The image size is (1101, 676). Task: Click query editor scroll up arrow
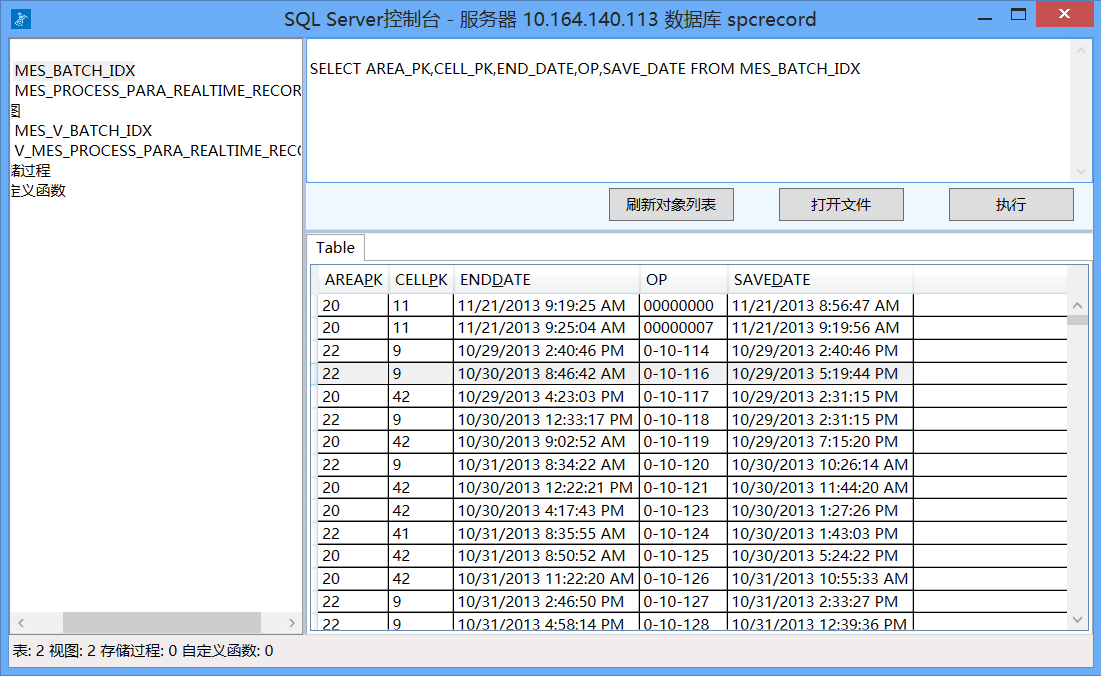(x=1081, y=51)
